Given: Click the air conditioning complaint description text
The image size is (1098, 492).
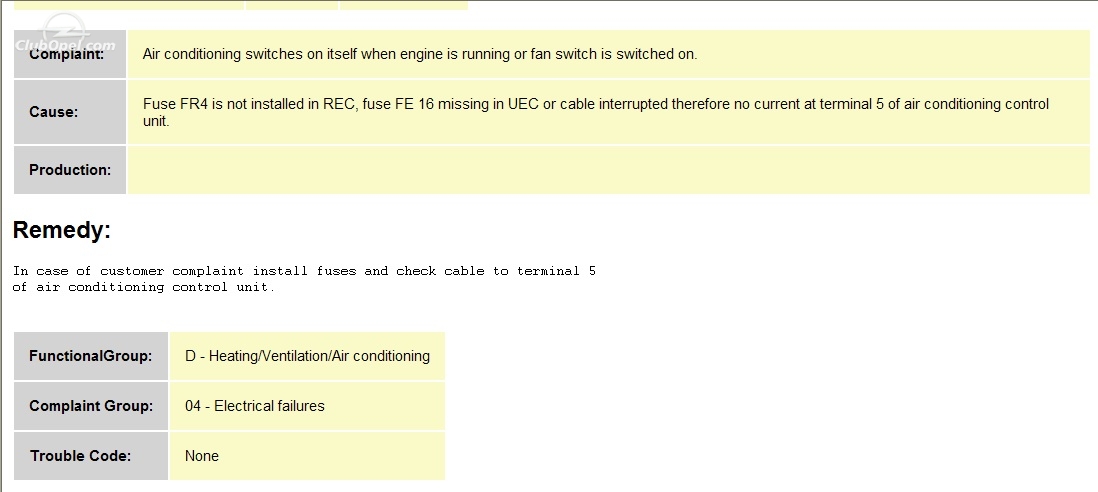Looking at the screenshot, I should pyautogui.click(x=419, y=54).
